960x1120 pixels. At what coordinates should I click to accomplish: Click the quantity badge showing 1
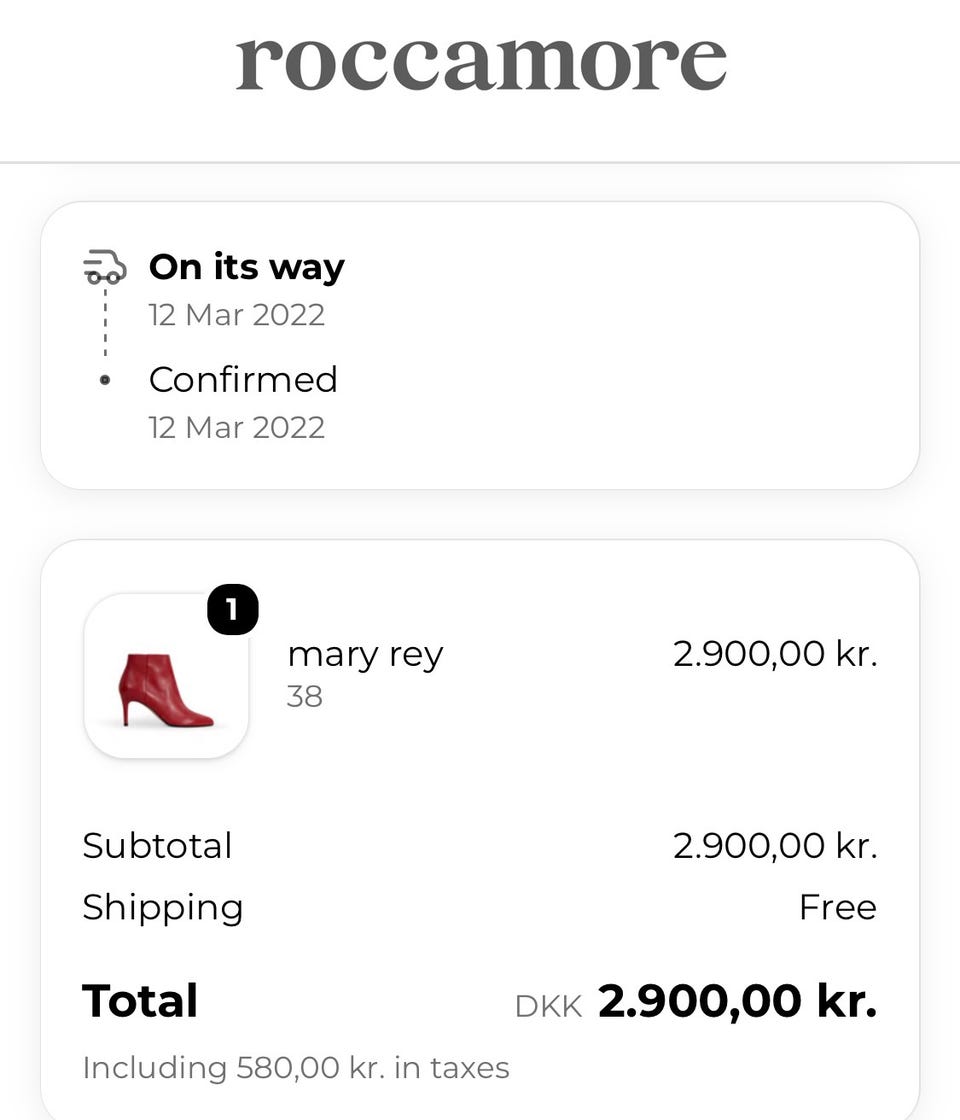(233, 609)
